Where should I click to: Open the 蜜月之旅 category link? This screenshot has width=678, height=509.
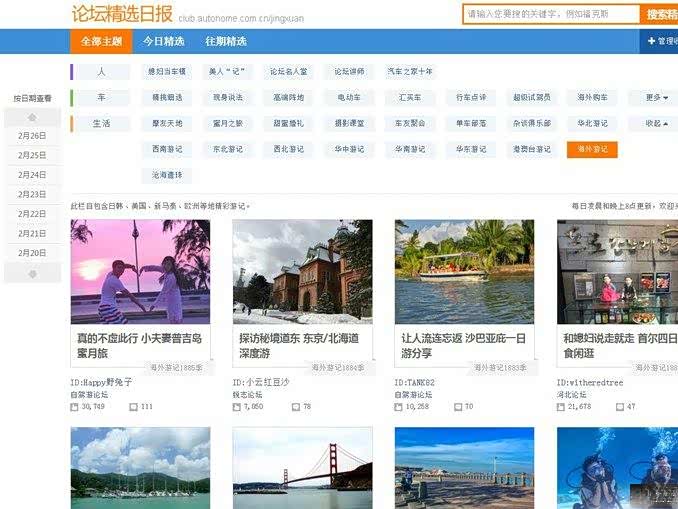(228, 124)
